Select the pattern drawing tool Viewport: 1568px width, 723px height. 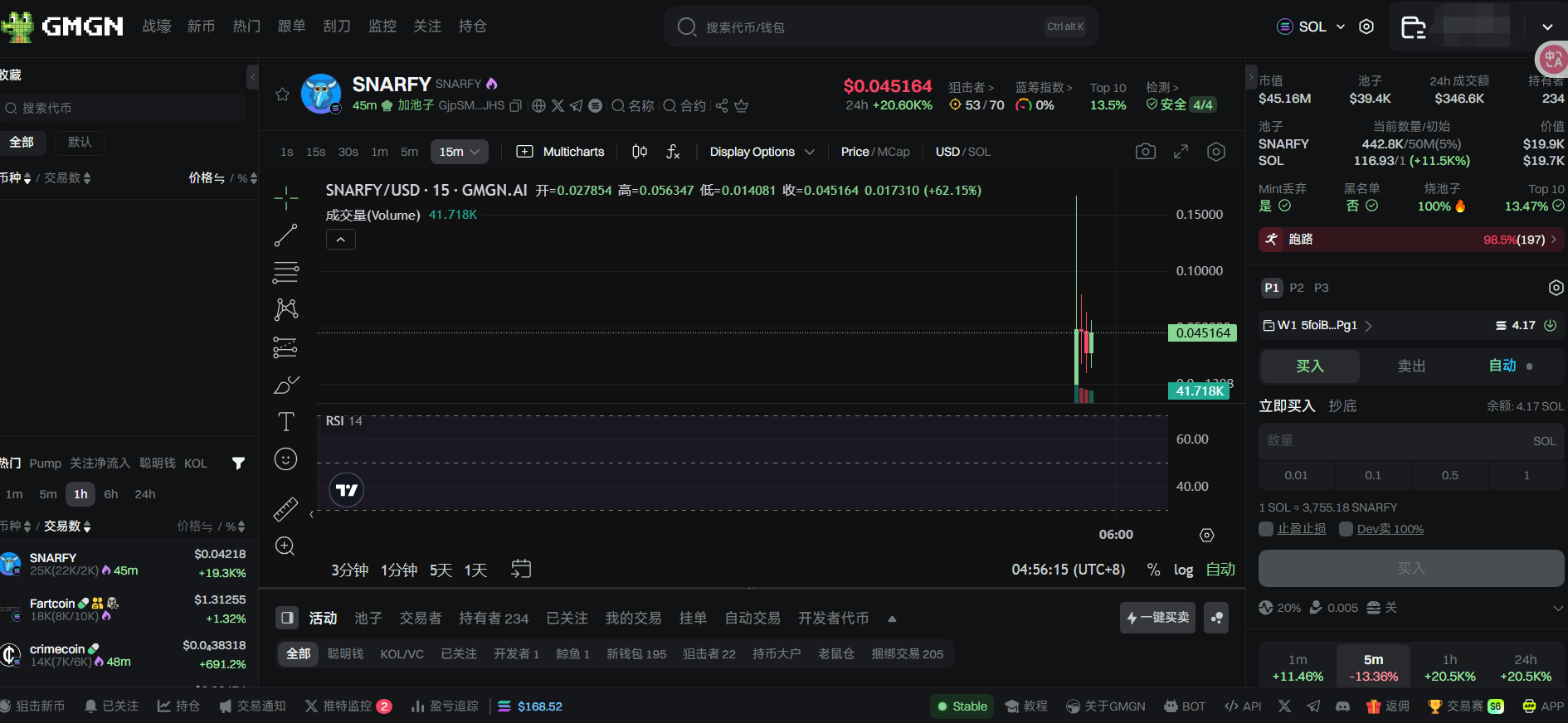click(x=285, y=309)
